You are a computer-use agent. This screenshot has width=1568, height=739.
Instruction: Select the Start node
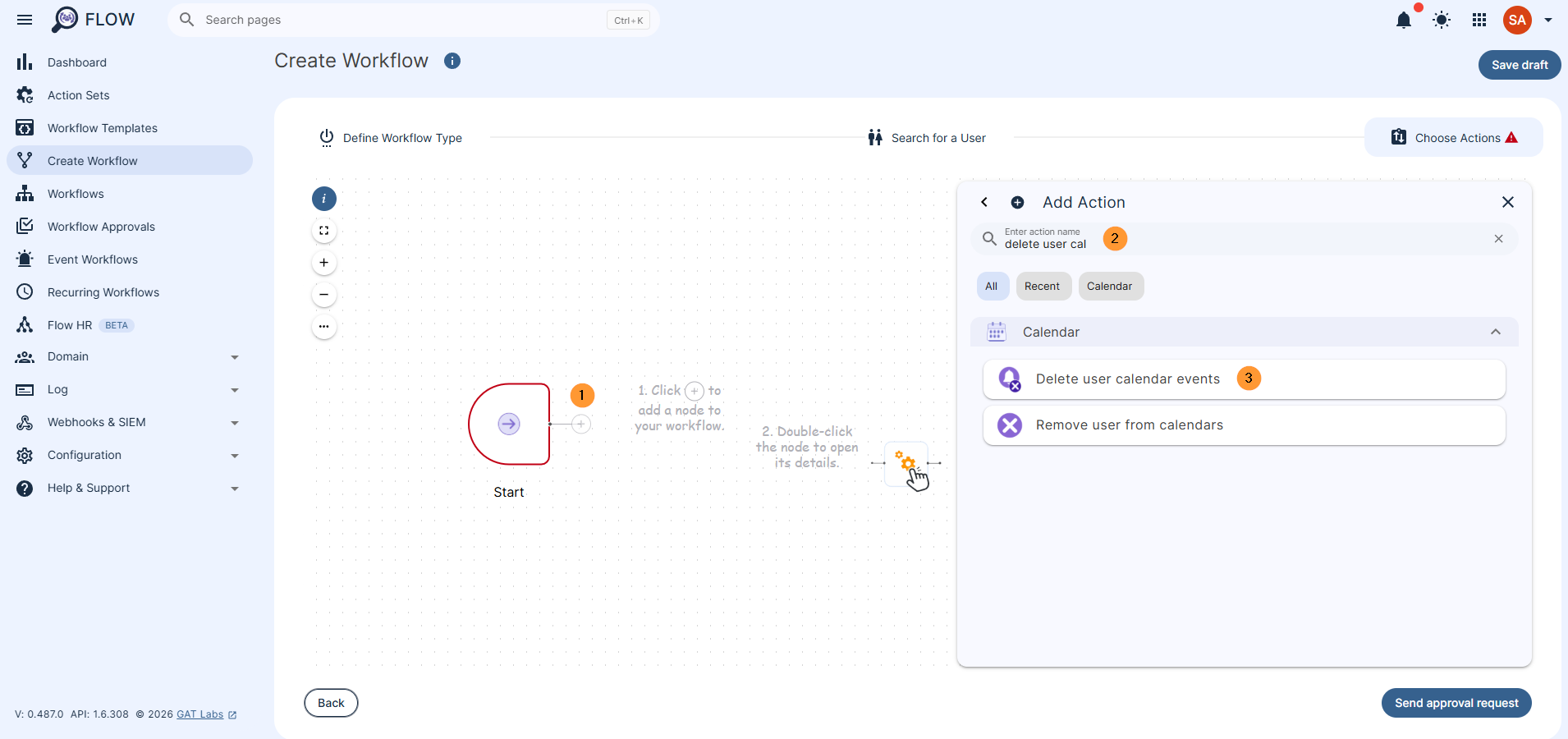point(509,424)
